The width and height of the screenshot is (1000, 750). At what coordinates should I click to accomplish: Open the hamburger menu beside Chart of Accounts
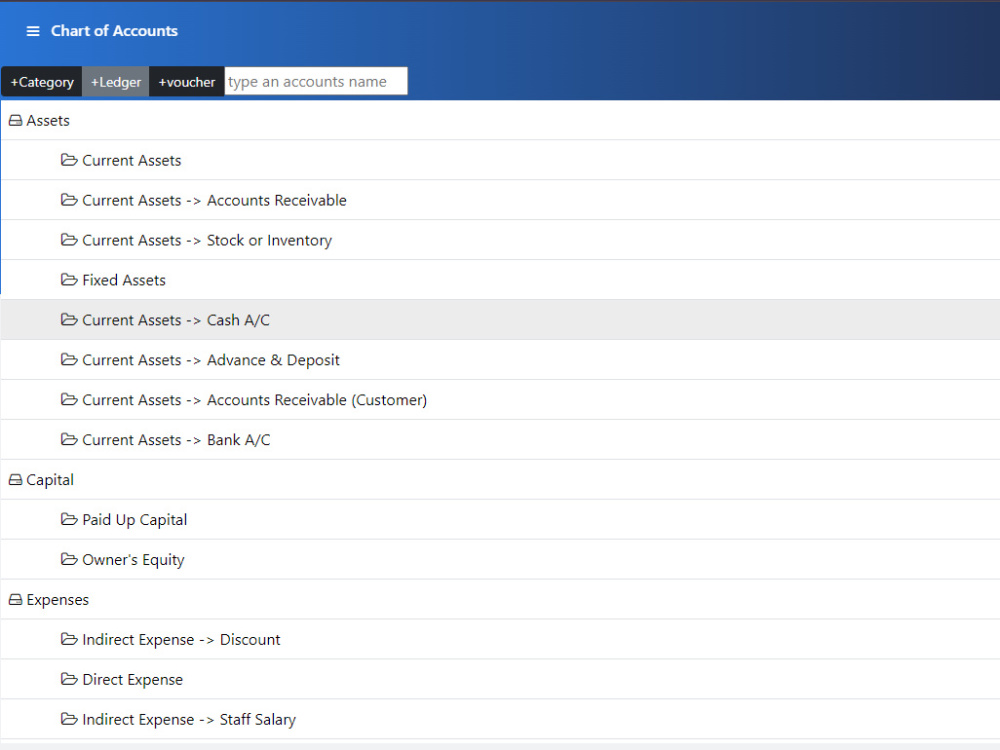[x=33, y=31]
